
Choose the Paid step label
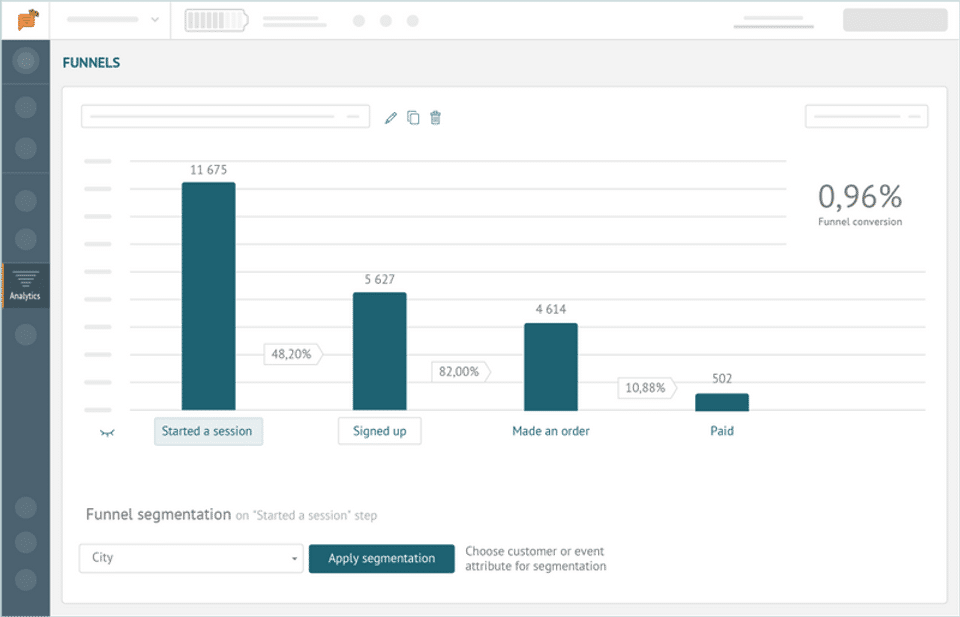(722, 431)
